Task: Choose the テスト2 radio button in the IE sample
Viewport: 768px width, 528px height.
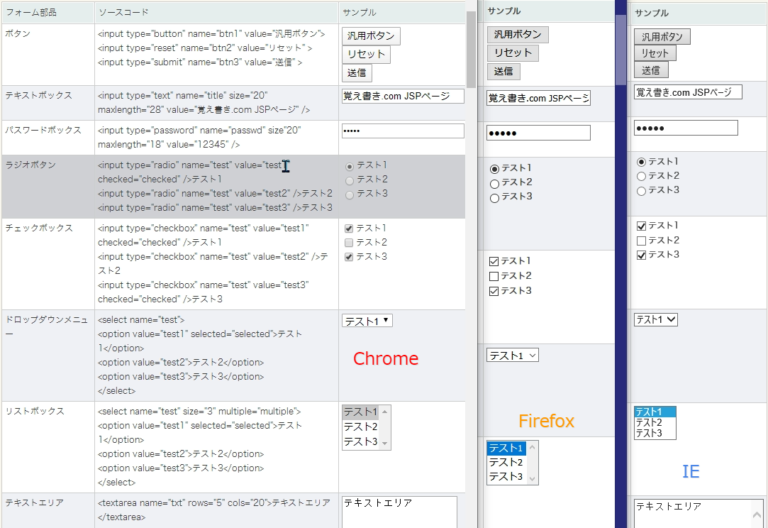Action: coord(641,176)
